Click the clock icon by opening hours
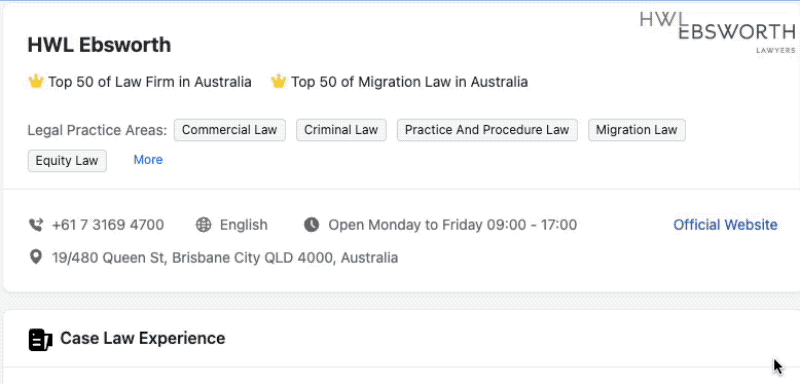Image resolution: width=800 pixels, height=384 pixels. coord(311,224)
